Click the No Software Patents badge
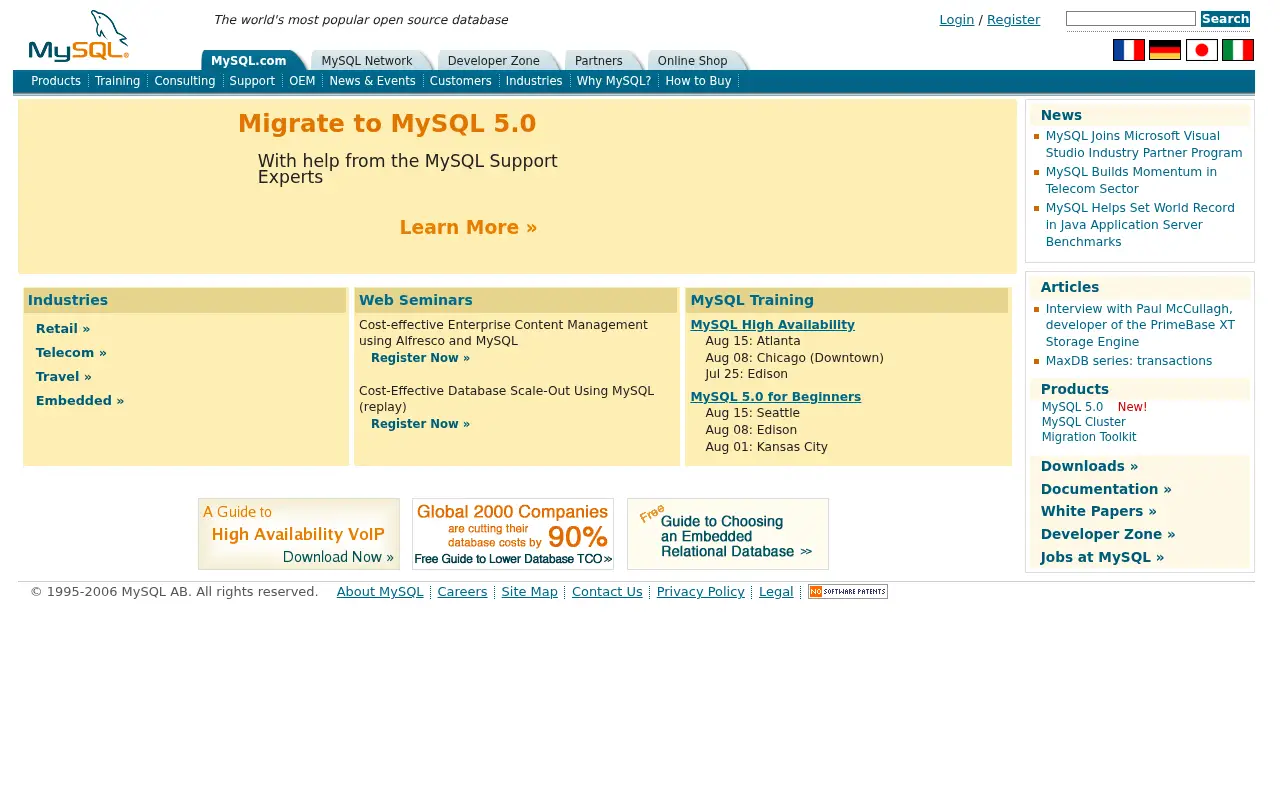 point(848,592)
